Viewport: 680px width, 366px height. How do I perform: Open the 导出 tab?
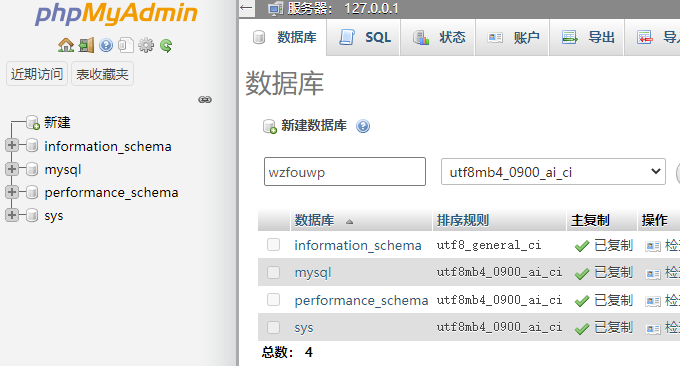587,37
